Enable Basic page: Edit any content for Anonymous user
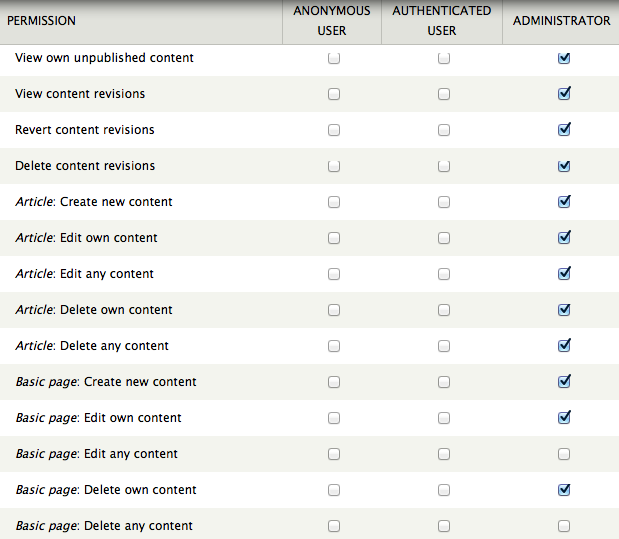Image resolution: width=619 pixels, height=539 pixels. click(x=334, y=454)
